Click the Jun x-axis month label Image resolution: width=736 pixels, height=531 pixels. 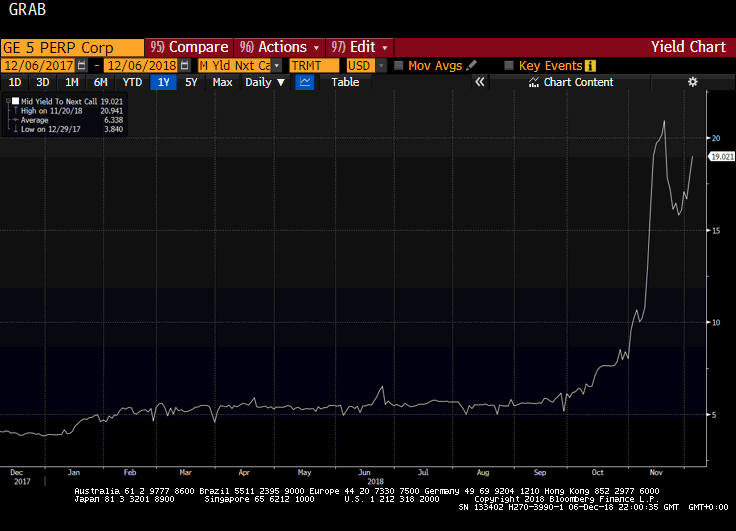[x=364, y=472]
